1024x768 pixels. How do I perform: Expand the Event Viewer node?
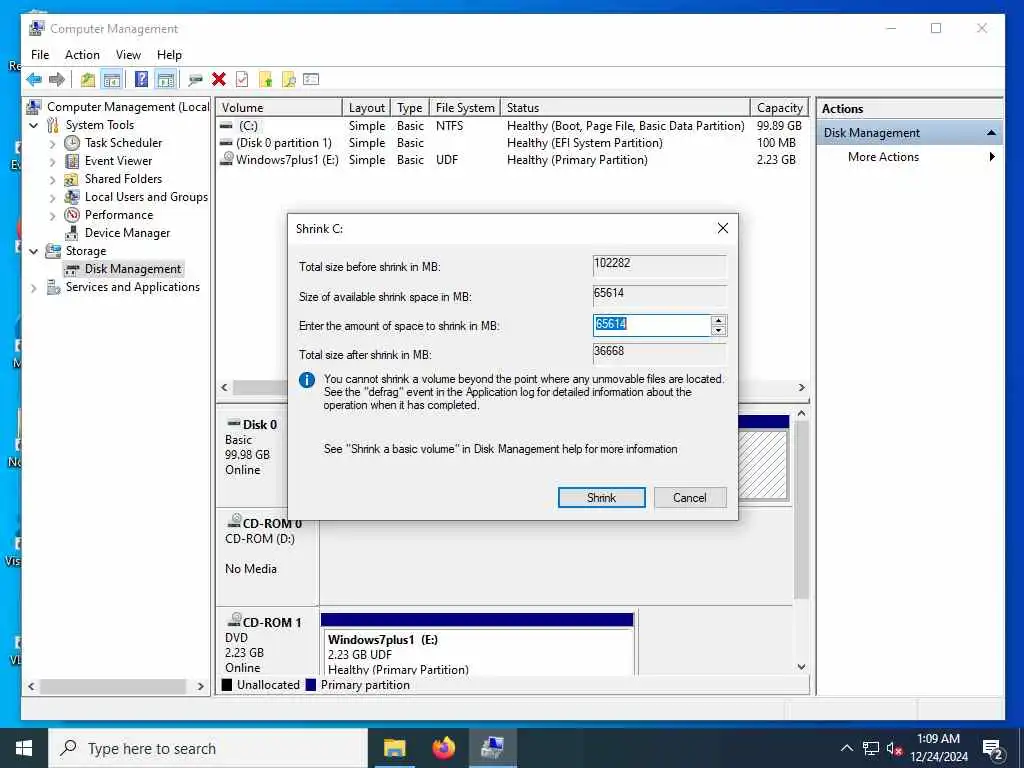pos(52,161)
